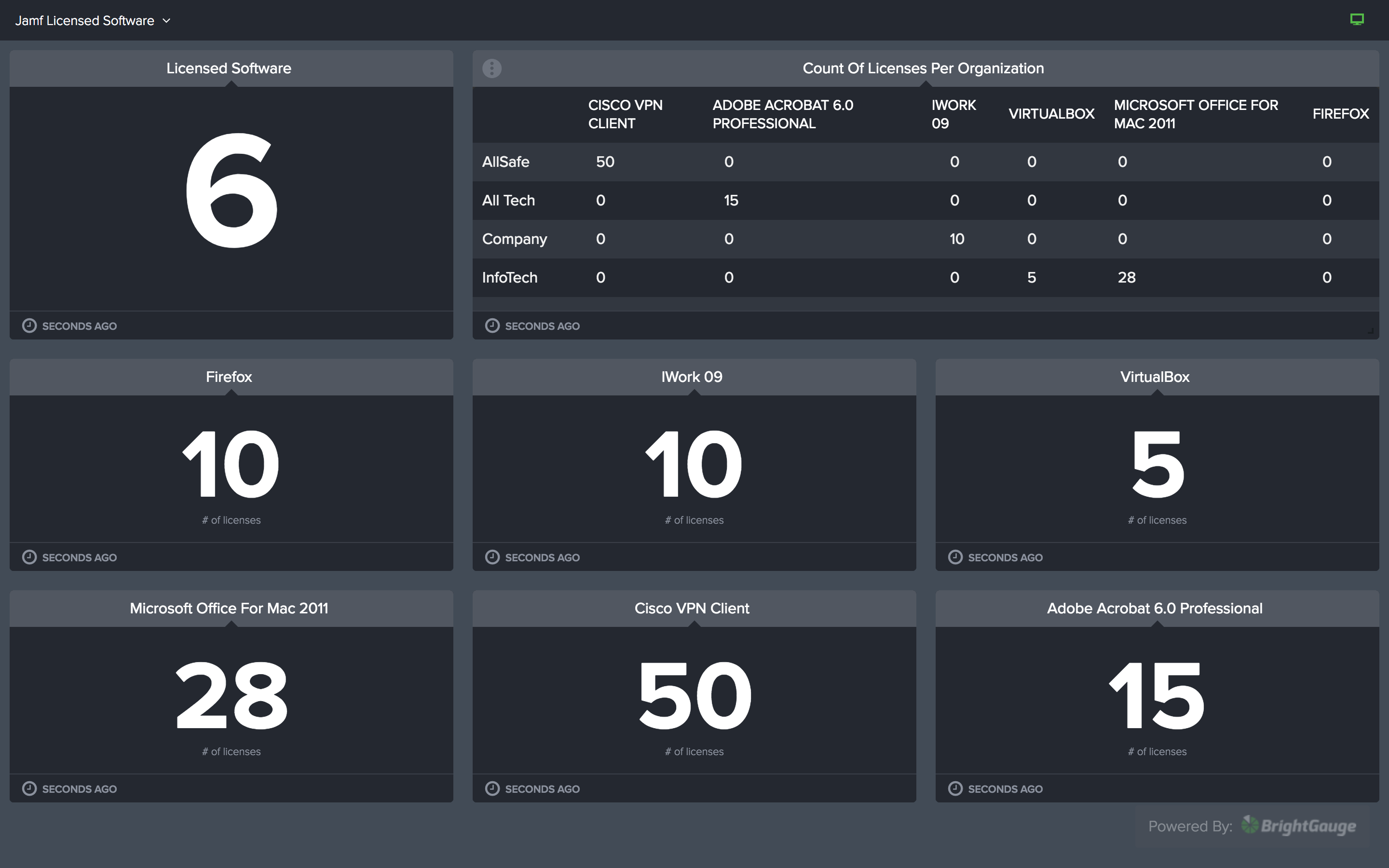Click the BrightGauge logo in the footer
This screenshot has width=1389, height=868.
tap(1299, 826)
